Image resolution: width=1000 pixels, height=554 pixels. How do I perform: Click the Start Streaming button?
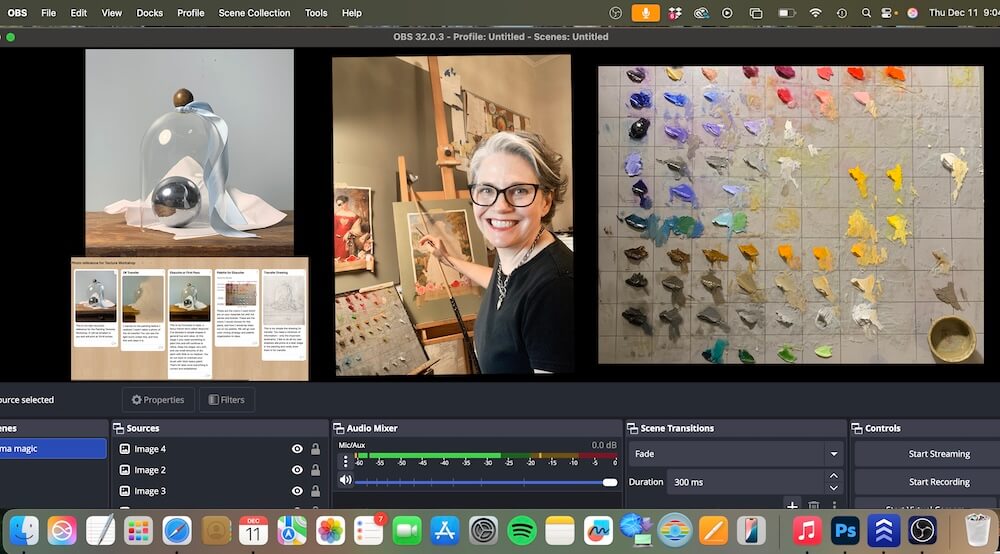coord(938,453)
